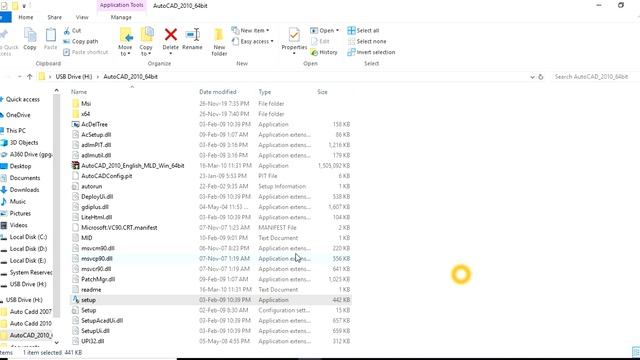Select the setup application file

pos(211,300)
